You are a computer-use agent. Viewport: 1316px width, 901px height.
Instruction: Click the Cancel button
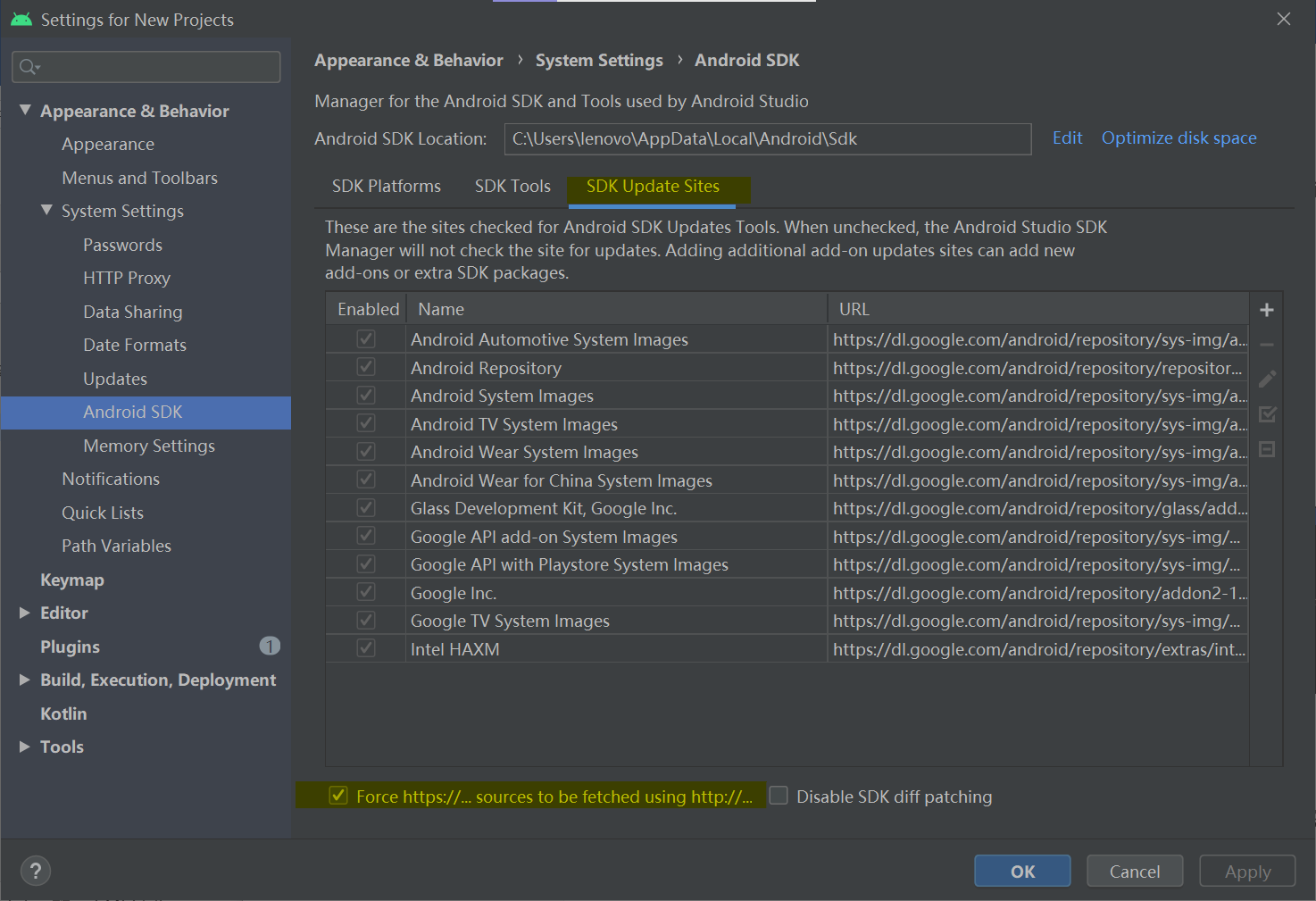click(x=1135, y=871)
